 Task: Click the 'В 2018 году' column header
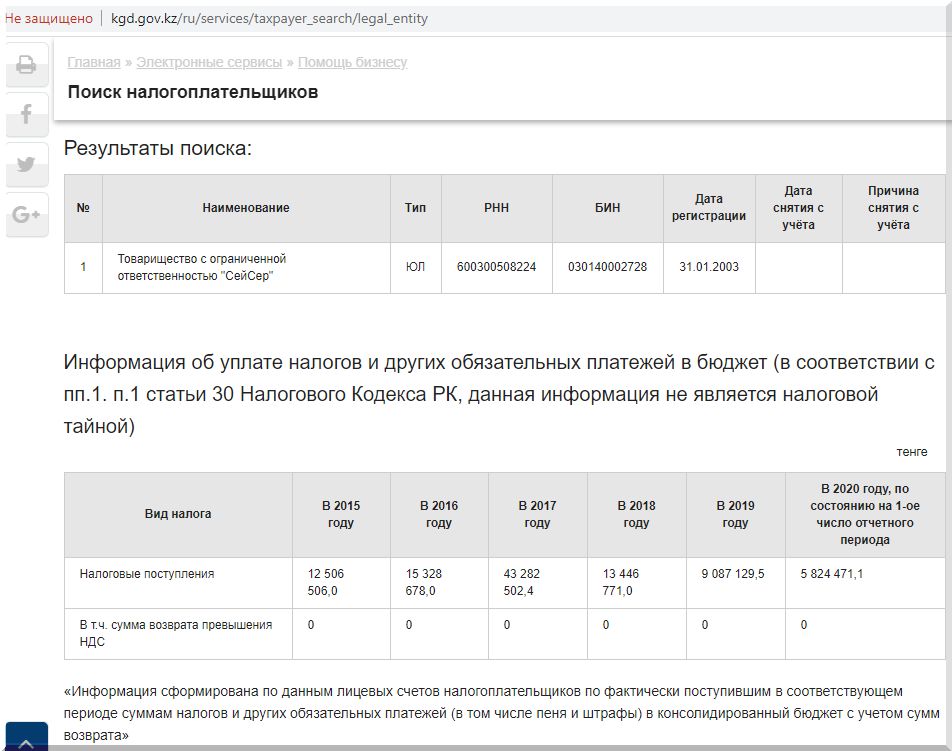click(x=636, y=514)
